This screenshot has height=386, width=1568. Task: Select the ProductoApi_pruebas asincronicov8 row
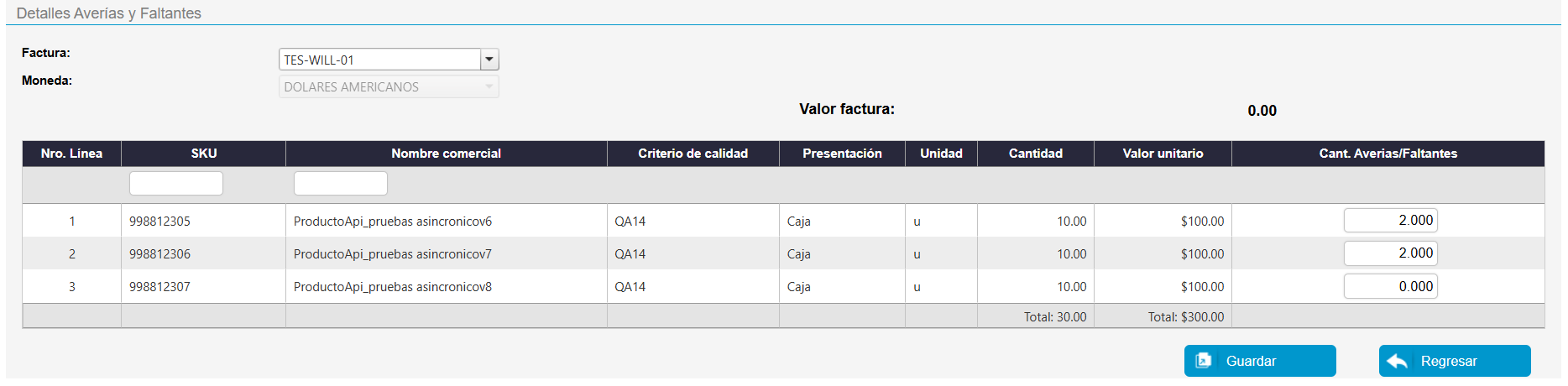(x=393, y=287)
